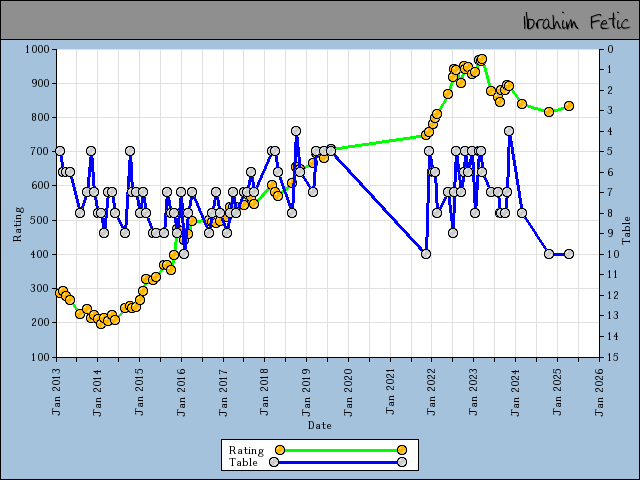640x480 pixels.
Task: Click the Table legend label
Action: [243, 462]
